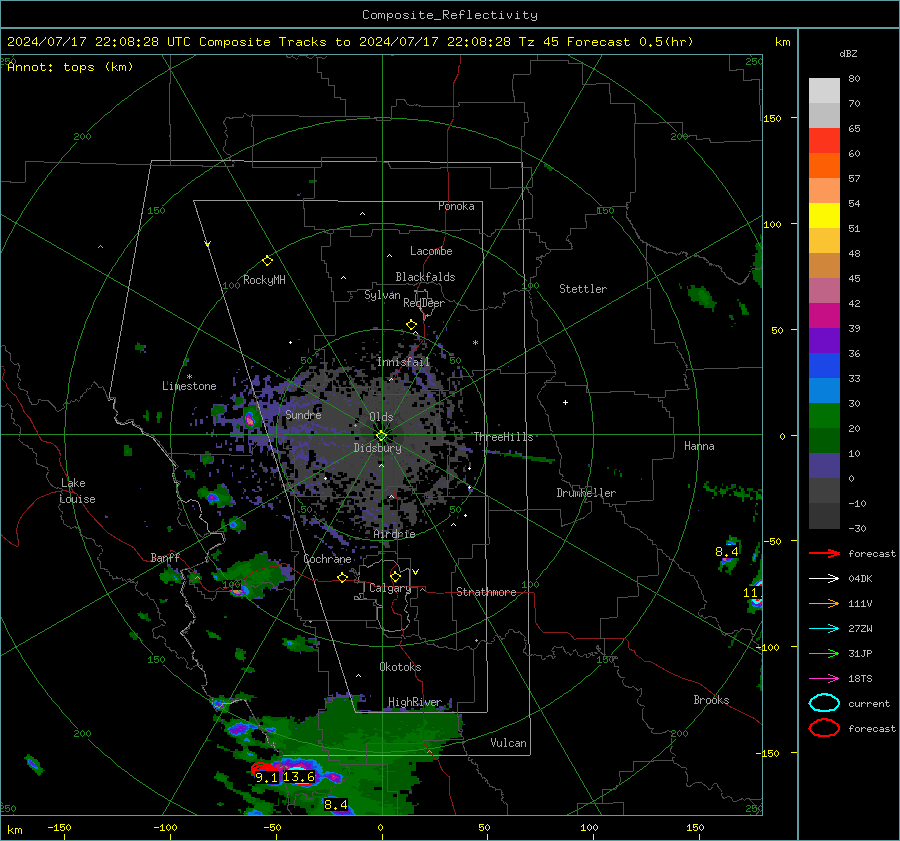Click the Olds city label

click(381, 417)
